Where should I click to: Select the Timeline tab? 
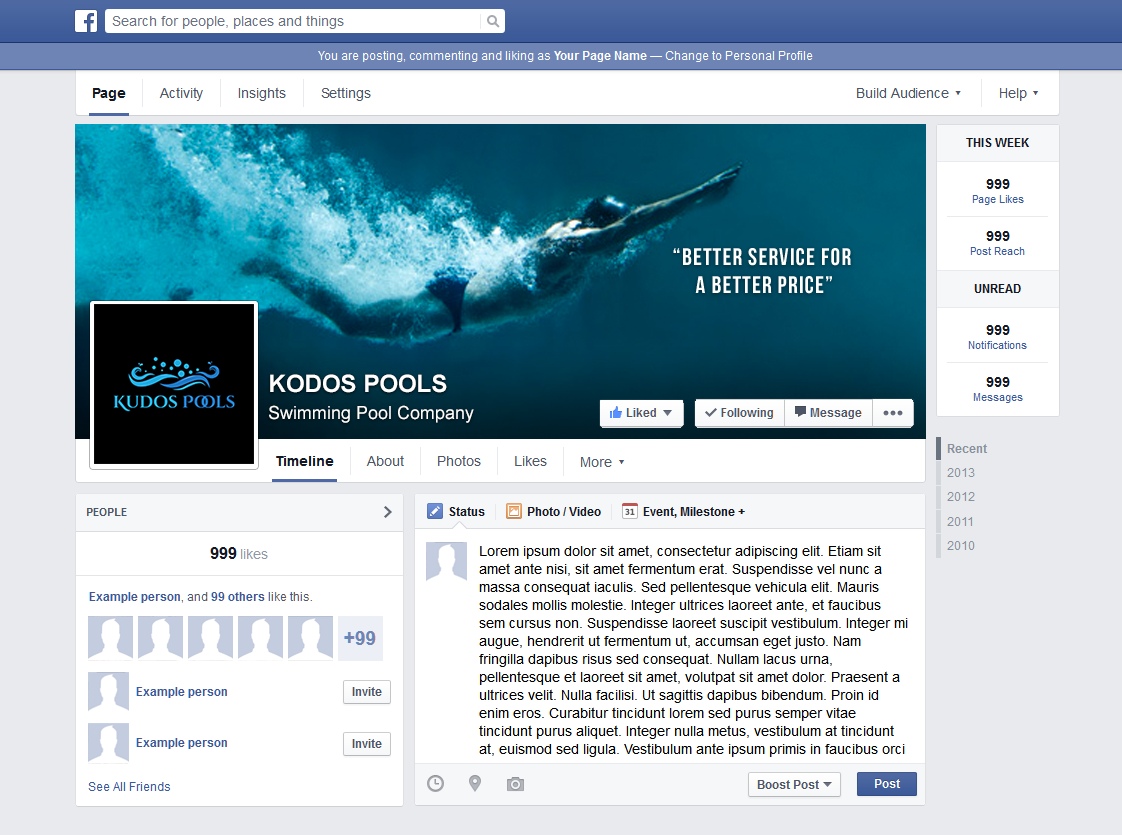(x=304, y=461)
